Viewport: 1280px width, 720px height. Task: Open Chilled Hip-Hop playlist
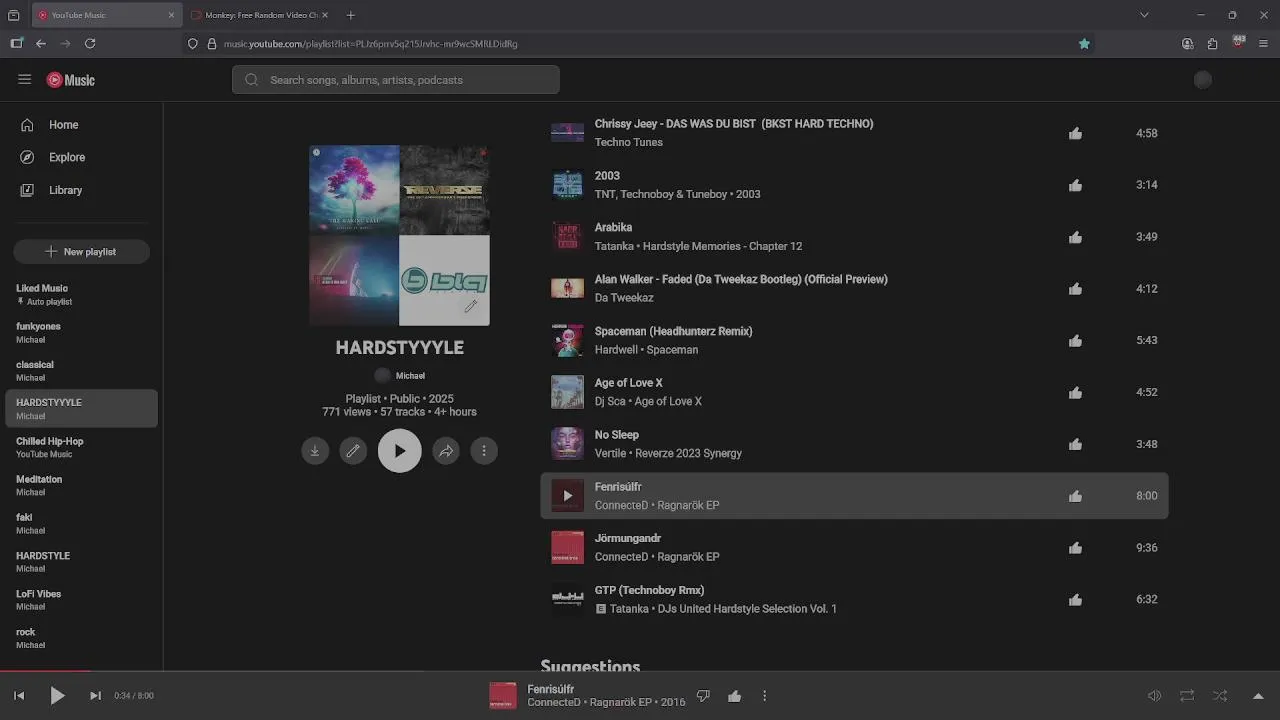(x=81, y=447)
